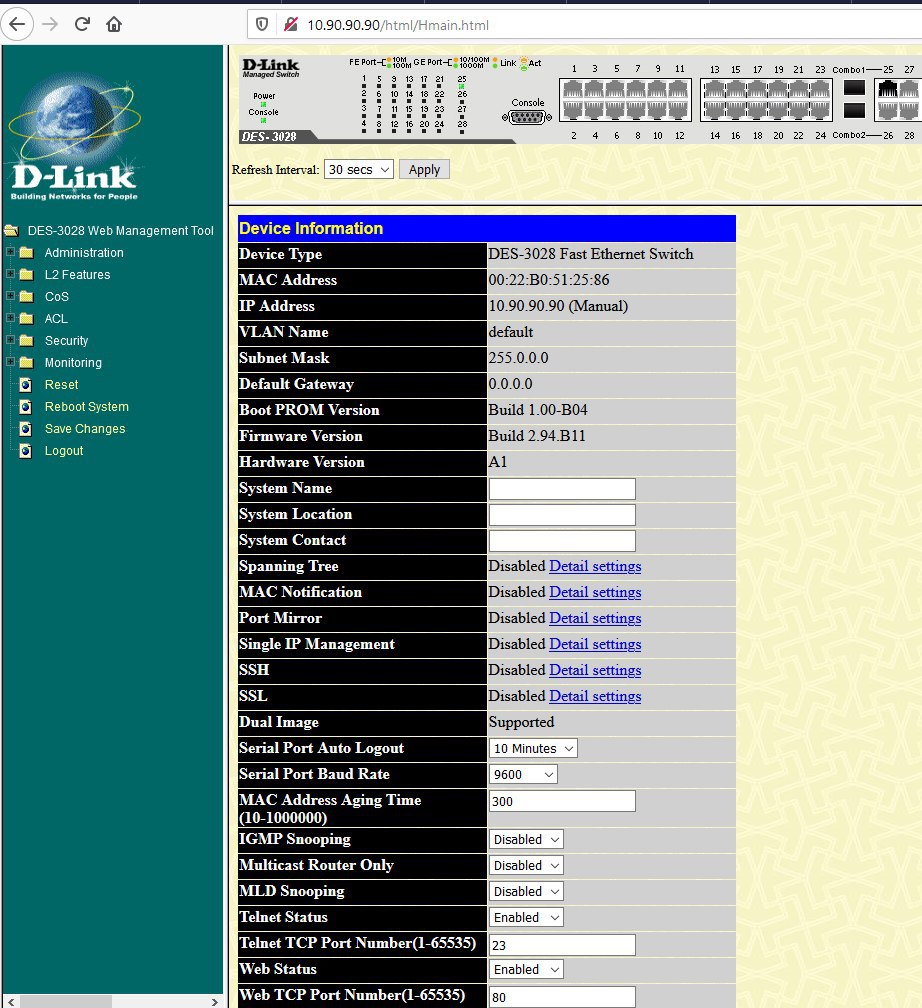Open SSH Detail settings link

tap(595, 670)
